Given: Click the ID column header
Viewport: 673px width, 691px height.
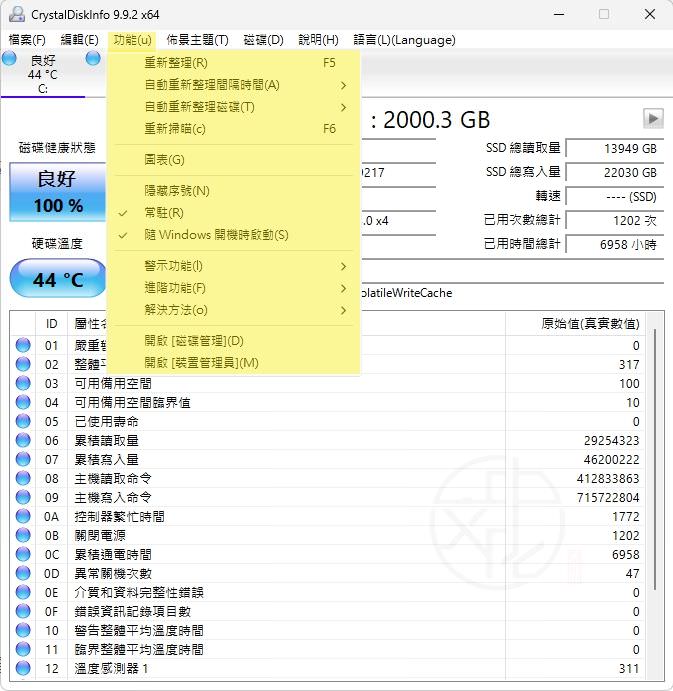Looking at the screenshot, I should point(52,323).
